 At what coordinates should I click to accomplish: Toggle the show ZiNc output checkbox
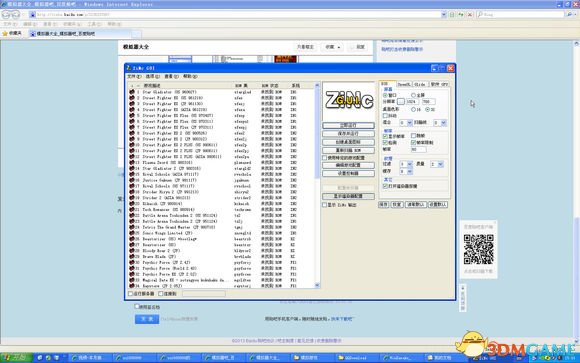pos(324,205)
